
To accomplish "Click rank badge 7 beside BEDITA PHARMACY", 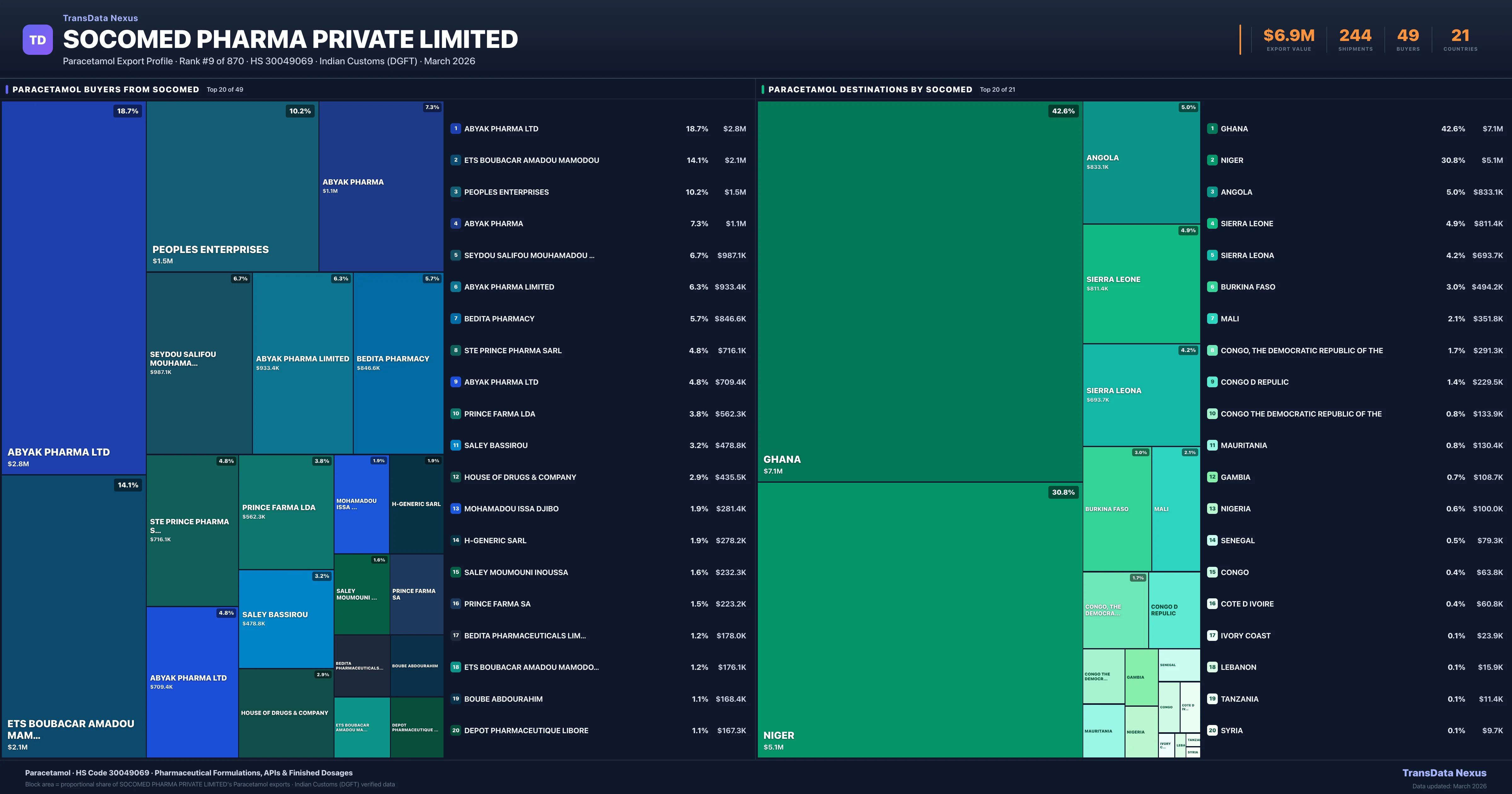I will tap(455, 318).
